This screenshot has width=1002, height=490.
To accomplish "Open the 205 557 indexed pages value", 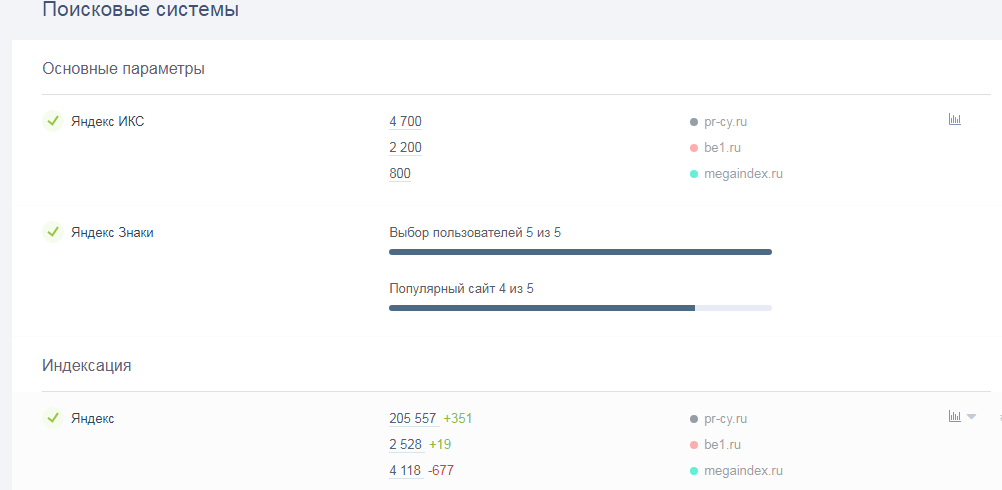I will pos(413,419).
